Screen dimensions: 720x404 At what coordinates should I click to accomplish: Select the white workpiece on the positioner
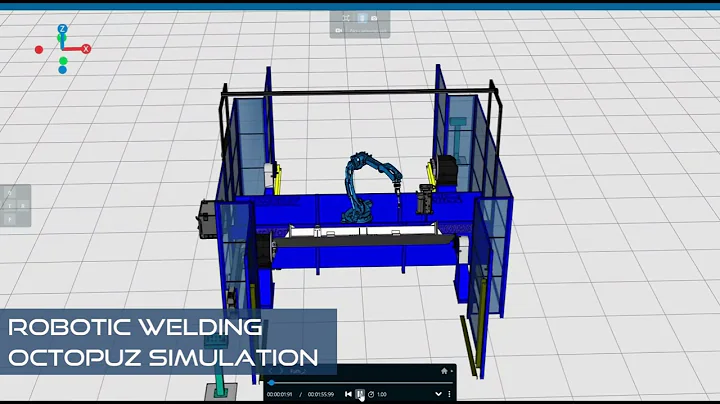(x=363, y=230)
